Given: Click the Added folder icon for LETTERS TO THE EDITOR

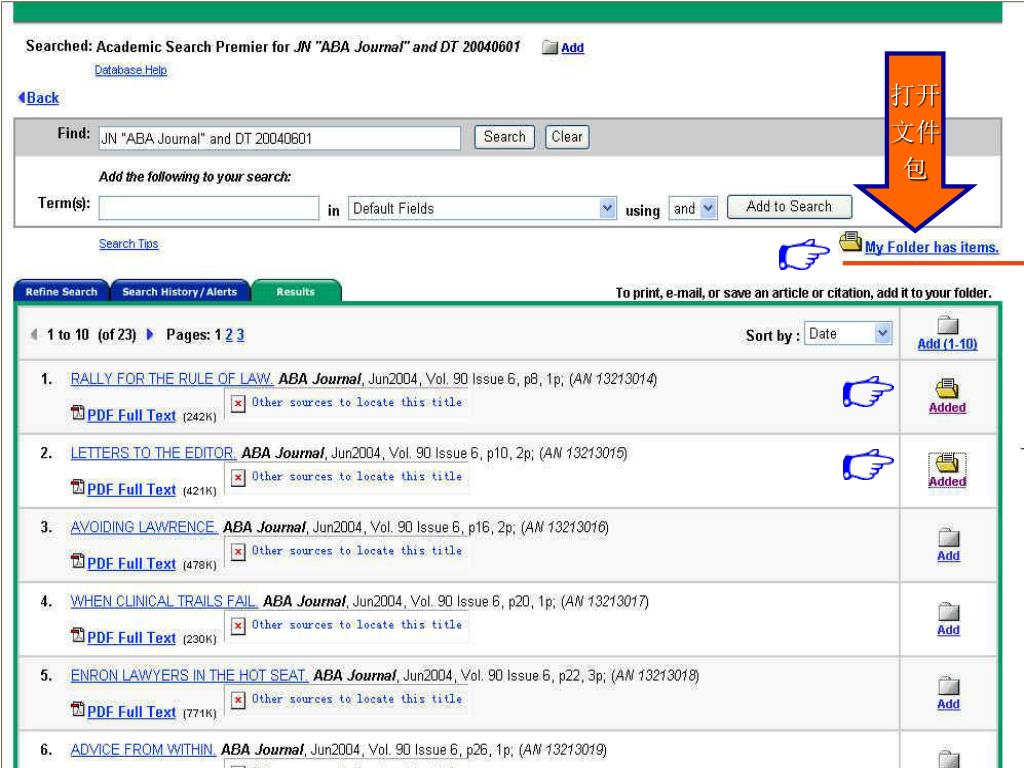Looking at the screenshot, I should (947, 463).
